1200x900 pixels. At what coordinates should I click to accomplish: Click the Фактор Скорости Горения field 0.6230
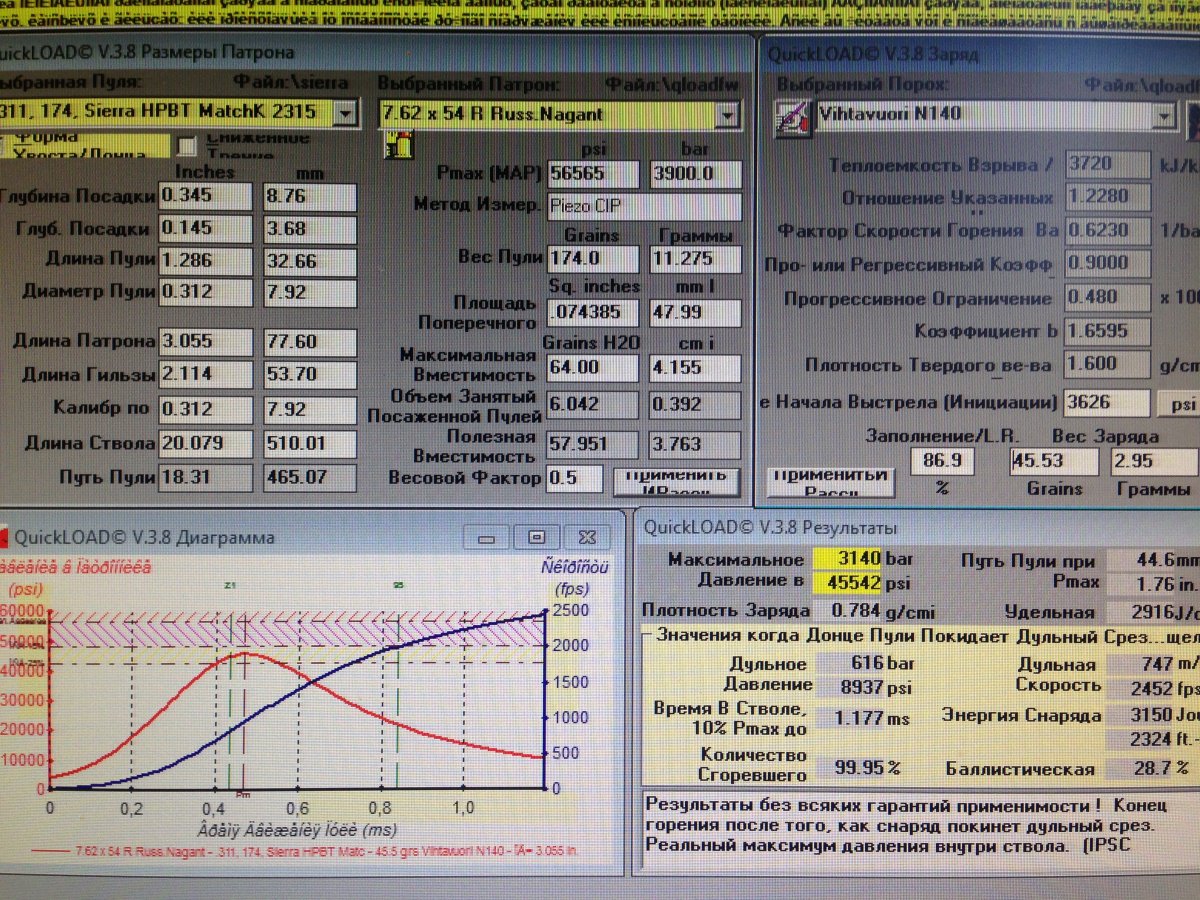[x=1108, y=231]
